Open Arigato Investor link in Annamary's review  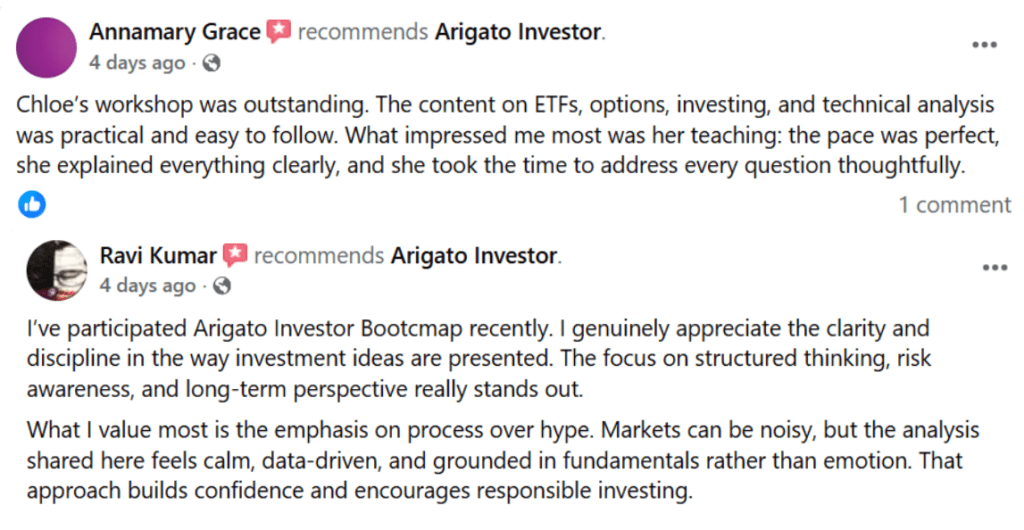point(518,32)
